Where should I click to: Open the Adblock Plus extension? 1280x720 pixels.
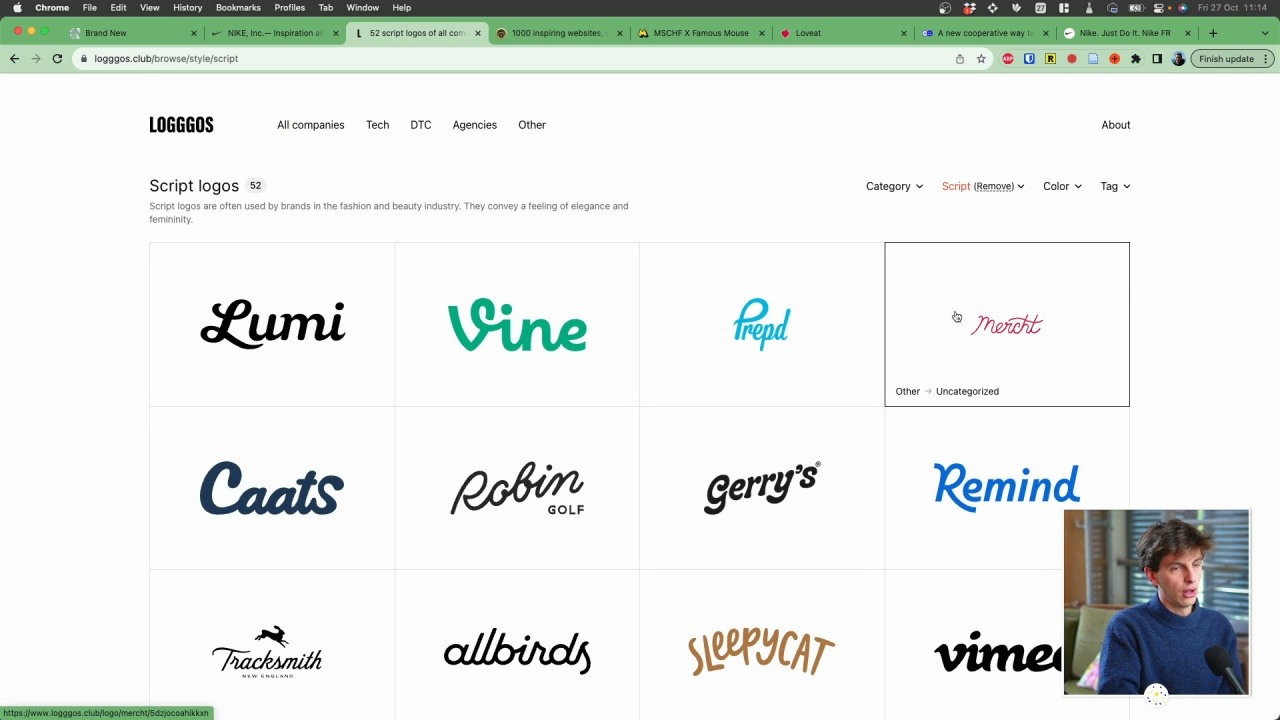click(1008, 59)
